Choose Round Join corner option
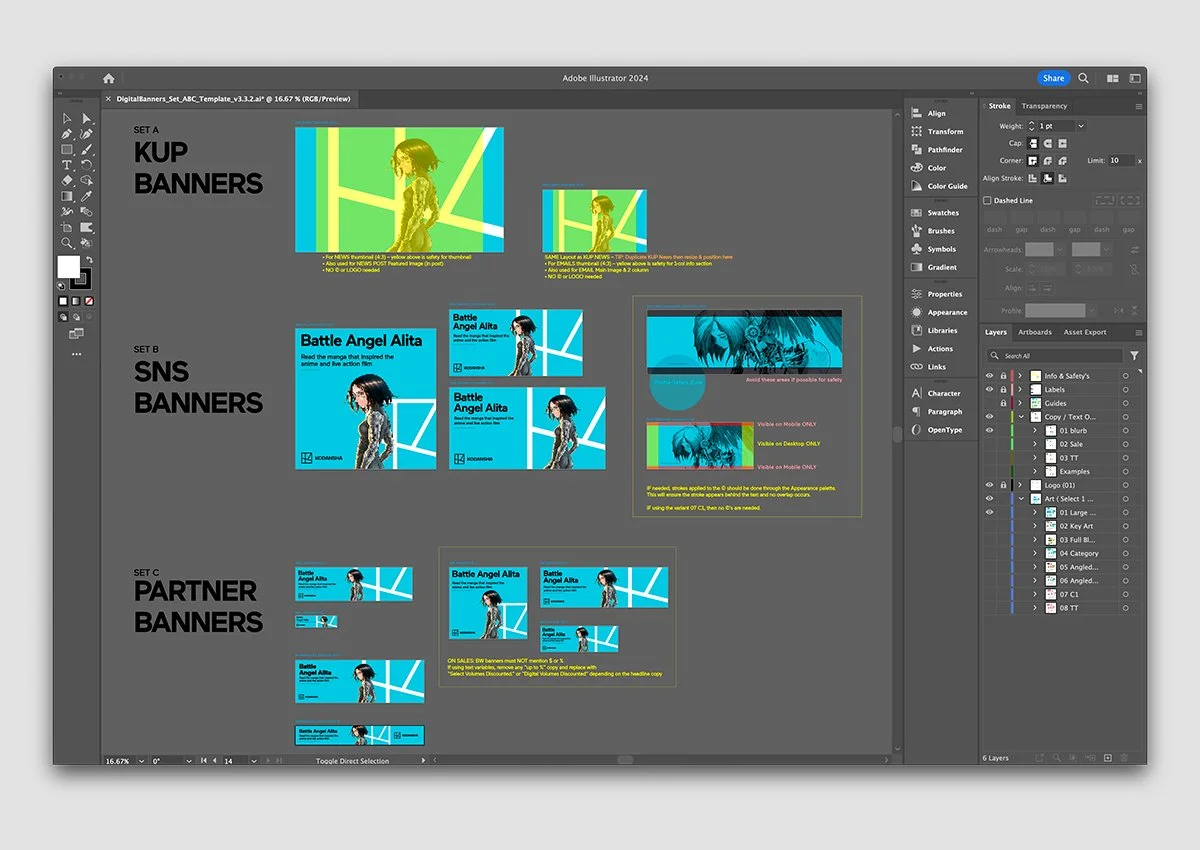Screen dimensions: 1200x850 [1047, 161]
